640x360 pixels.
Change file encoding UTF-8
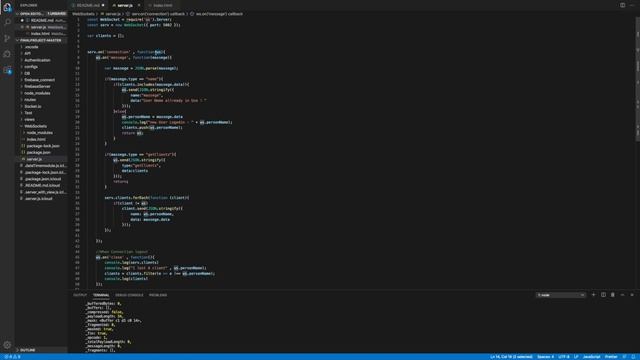(564, 357)
